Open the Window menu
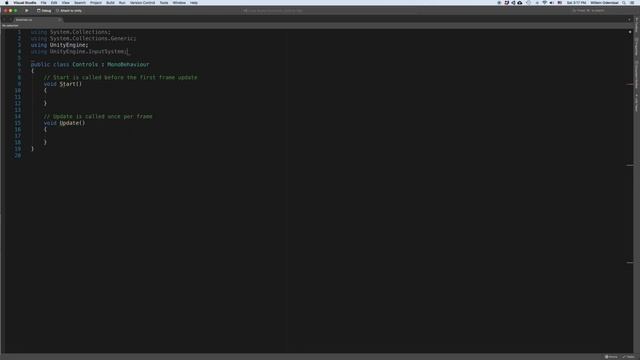Viewport: 640px width, 360px height. (x=179, y=2)
